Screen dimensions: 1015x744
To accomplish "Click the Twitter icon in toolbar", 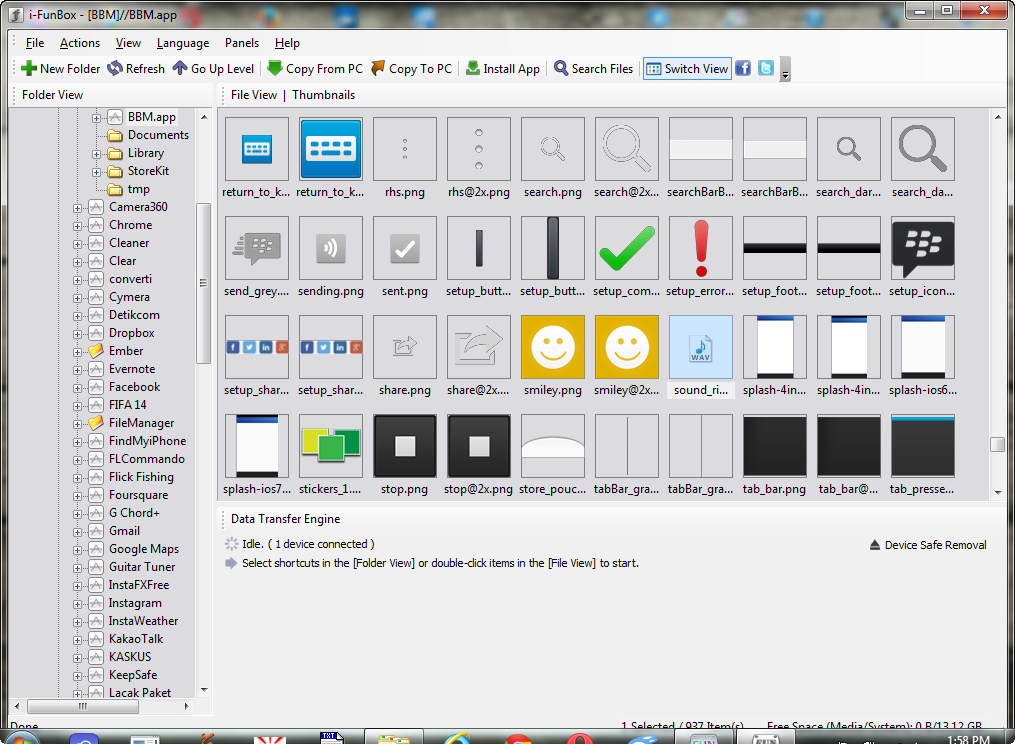I will click(x=766, y=68).
